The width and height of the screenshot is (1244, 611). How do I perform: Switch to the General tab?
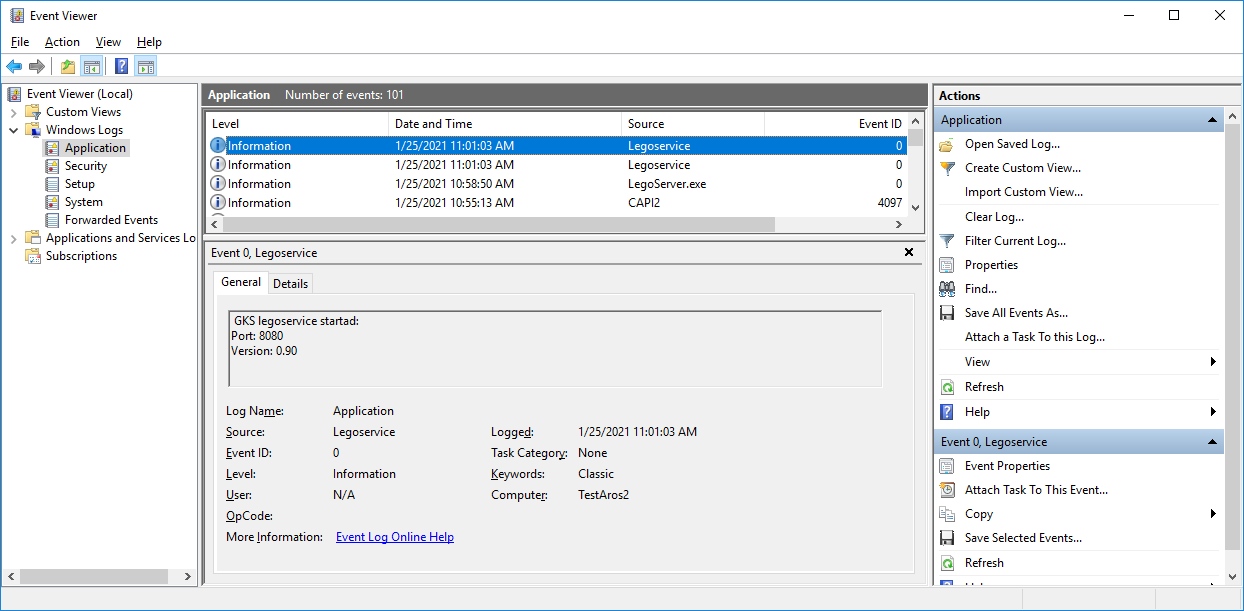(x=241, y=282)
